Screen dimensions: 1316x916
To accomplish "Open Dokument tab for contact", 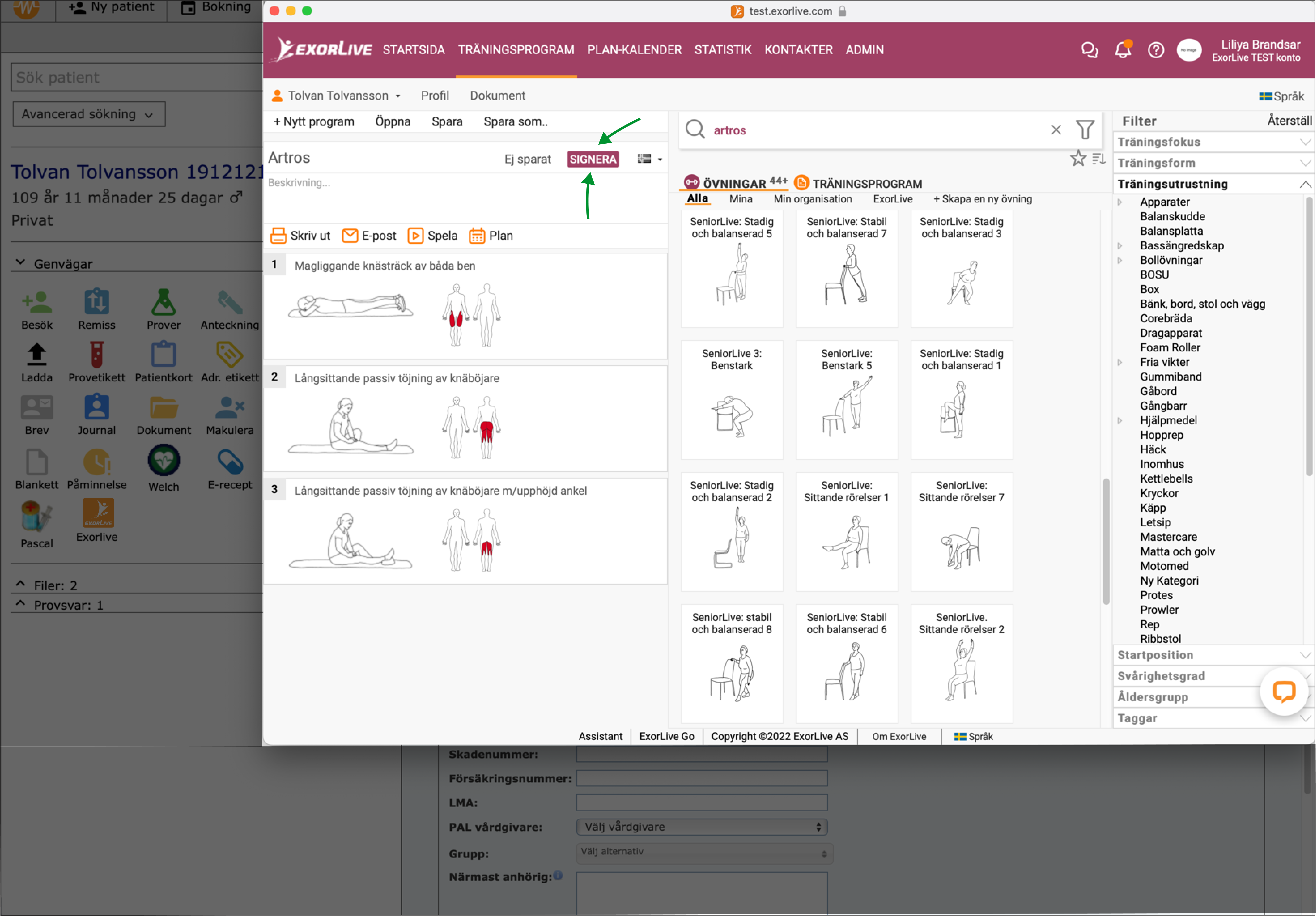I will pyautogui.click(x=497, y=96).
